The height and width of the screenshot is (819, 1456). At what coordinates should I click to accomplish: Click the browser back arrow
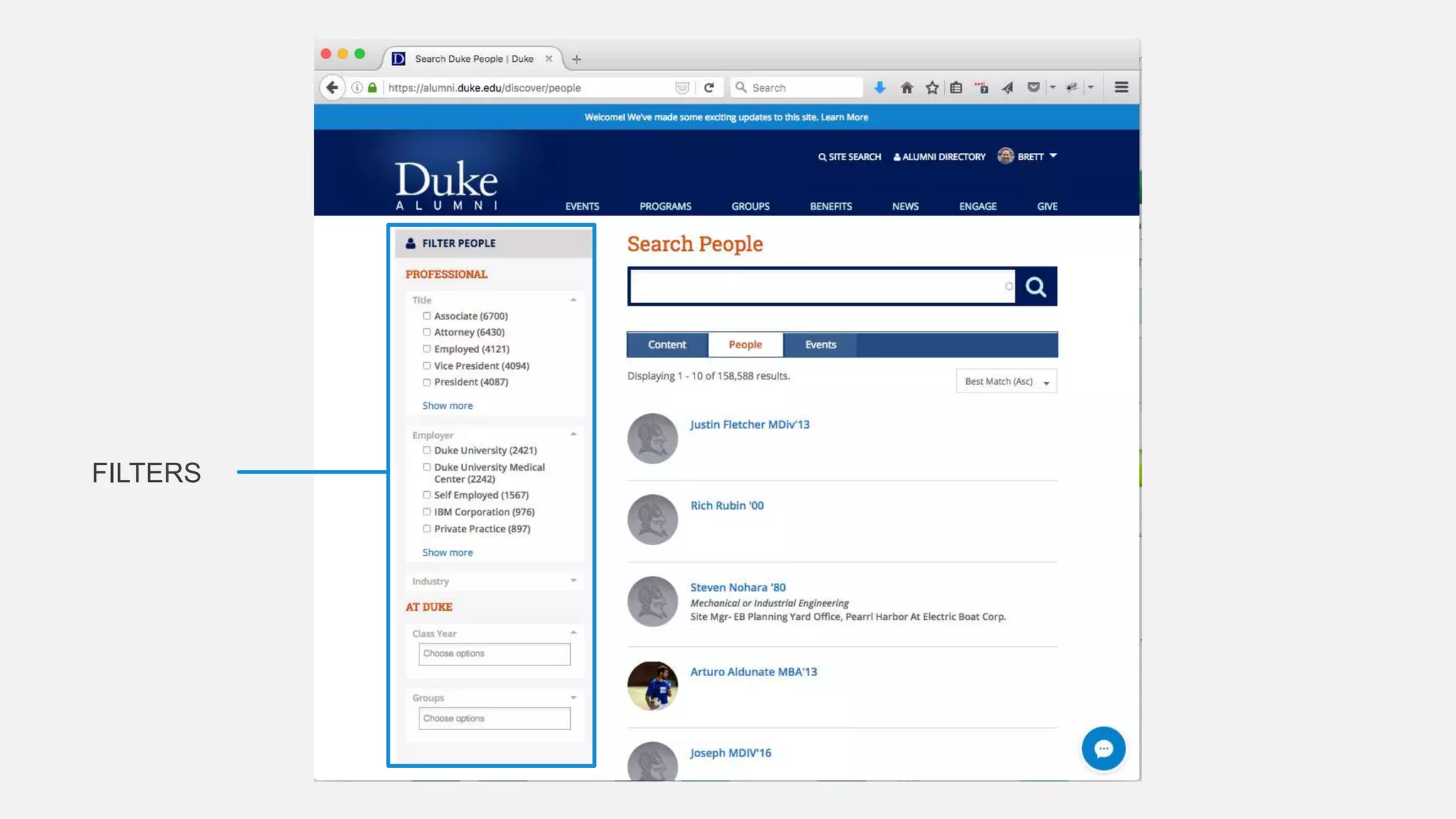(332, 87)
